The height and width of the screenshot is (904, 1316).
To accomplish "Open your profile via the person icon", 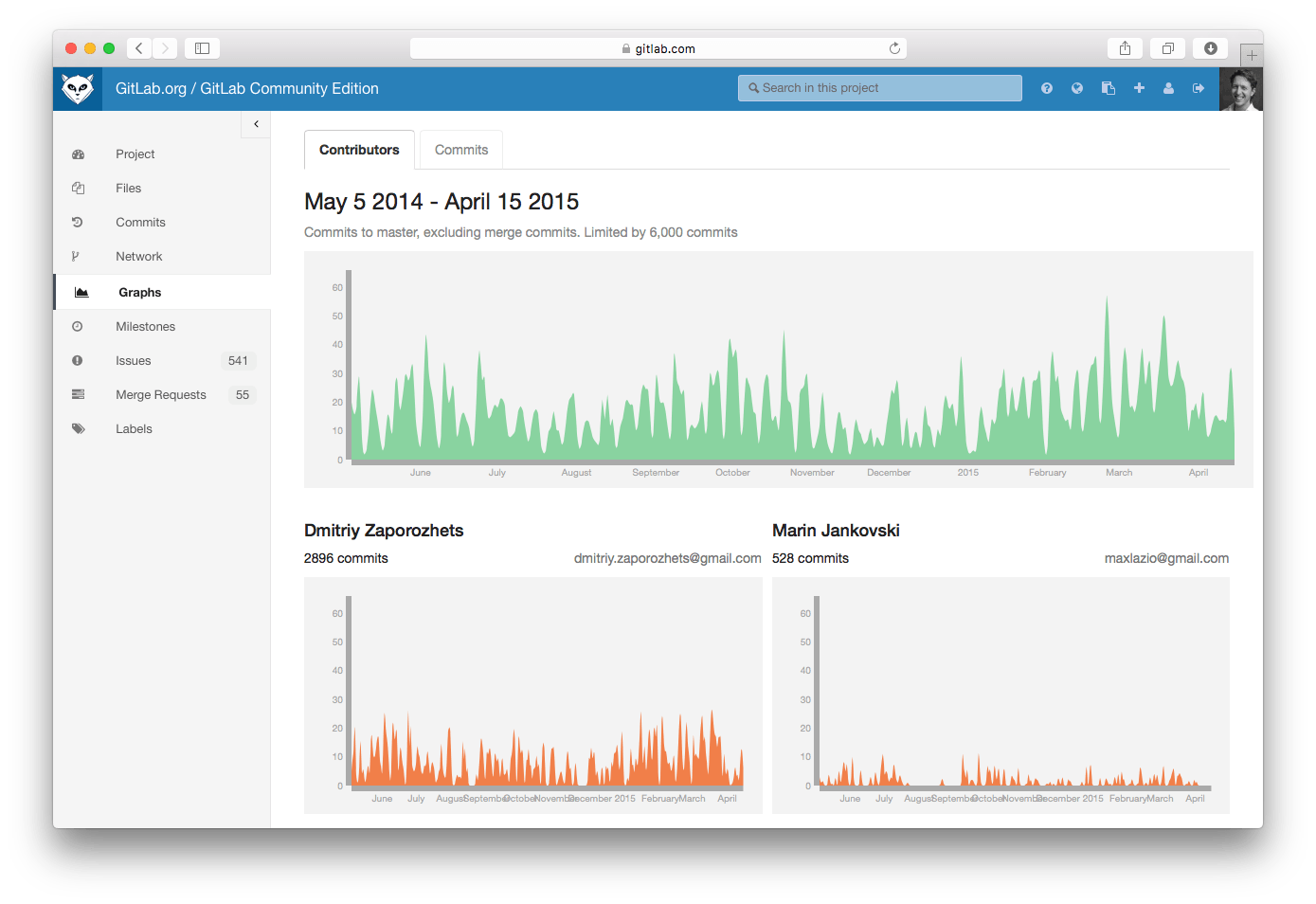I will (x=1168, y=87).
